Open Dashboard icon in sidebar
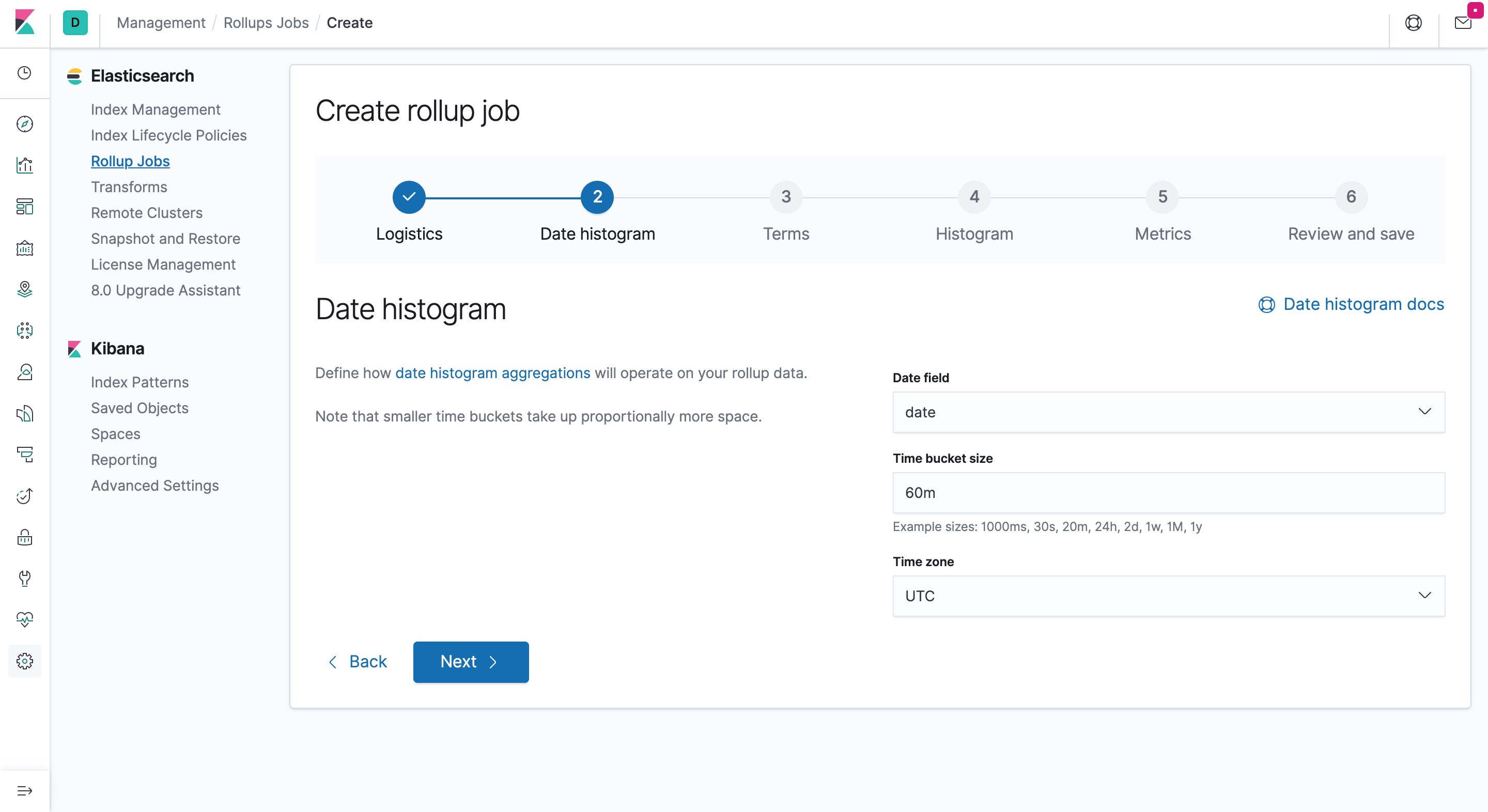Image resolution: width=1488 pixels, height=812 pixels. click(24, 207)
